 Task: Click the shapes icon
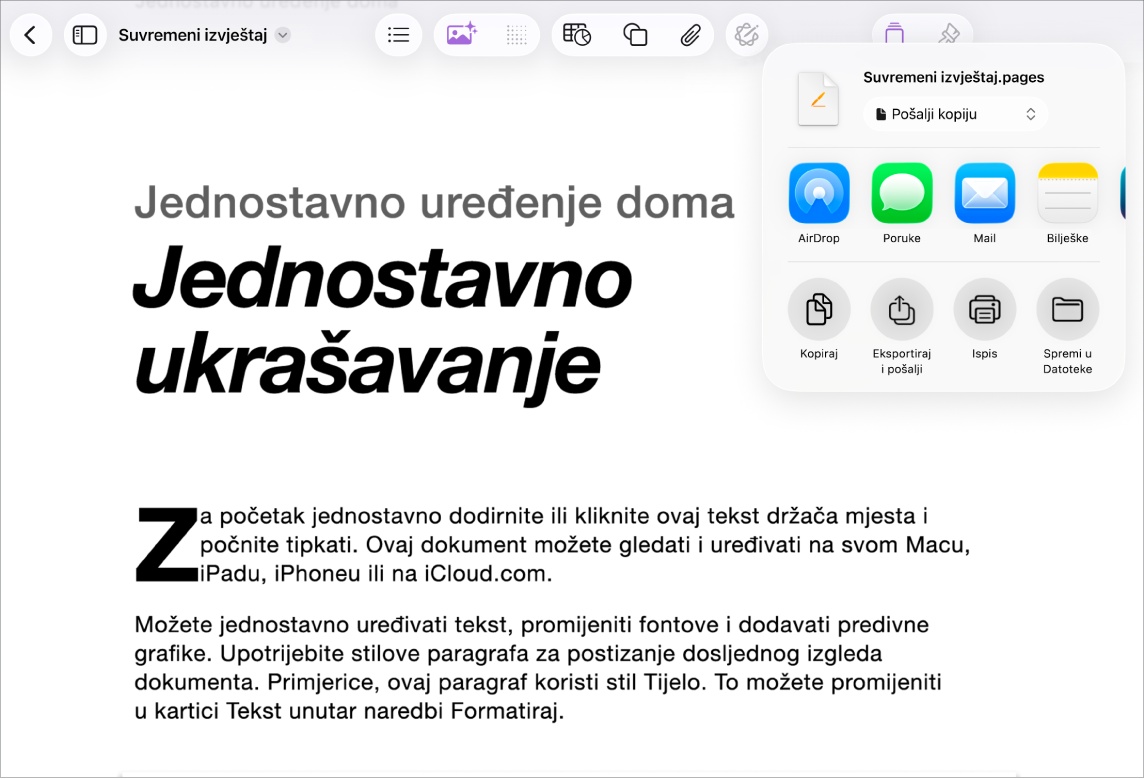tap(635, 35)
